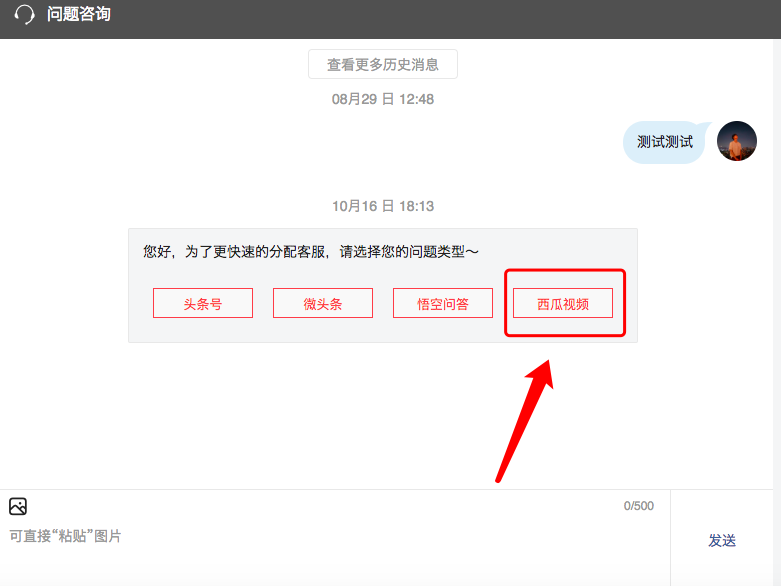Click the 08月29日 12:48 timestamp
The height and width of the screenshot is (586, 781).
383,99
